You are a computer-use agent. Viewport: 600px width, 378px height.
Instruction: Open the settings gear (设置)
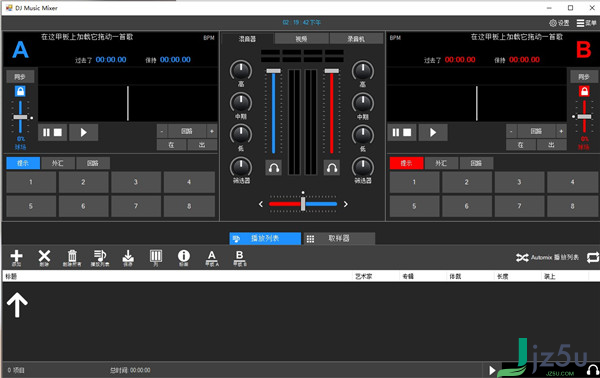click(x=559, y=23)
